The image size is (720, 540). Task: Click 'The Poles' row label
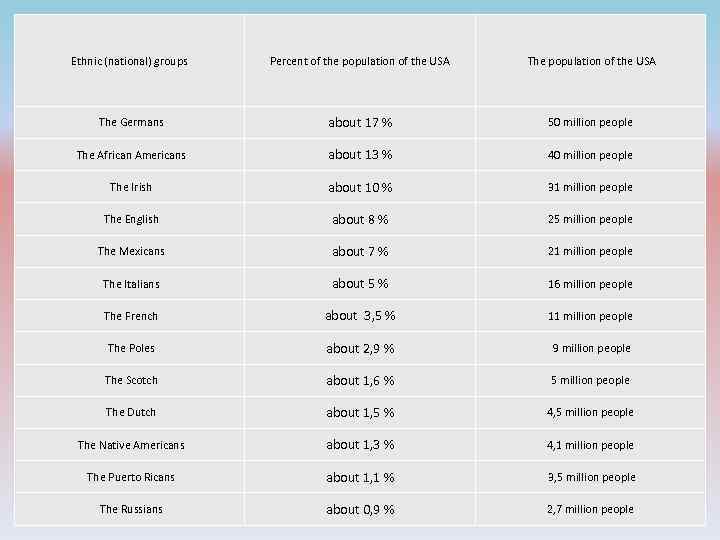point(131,348)
